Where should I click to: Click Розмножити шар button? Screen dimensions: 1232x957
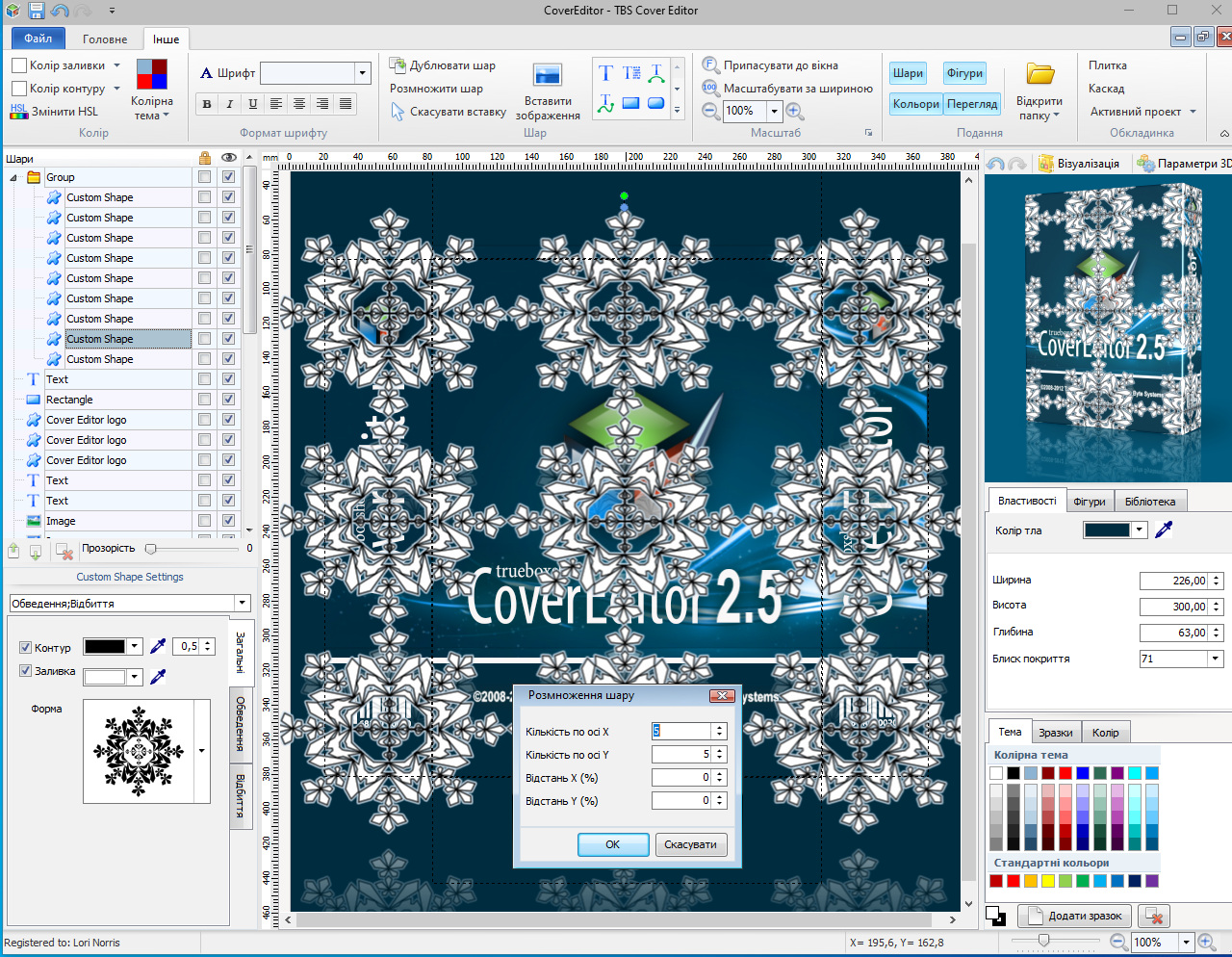point(436,89)
